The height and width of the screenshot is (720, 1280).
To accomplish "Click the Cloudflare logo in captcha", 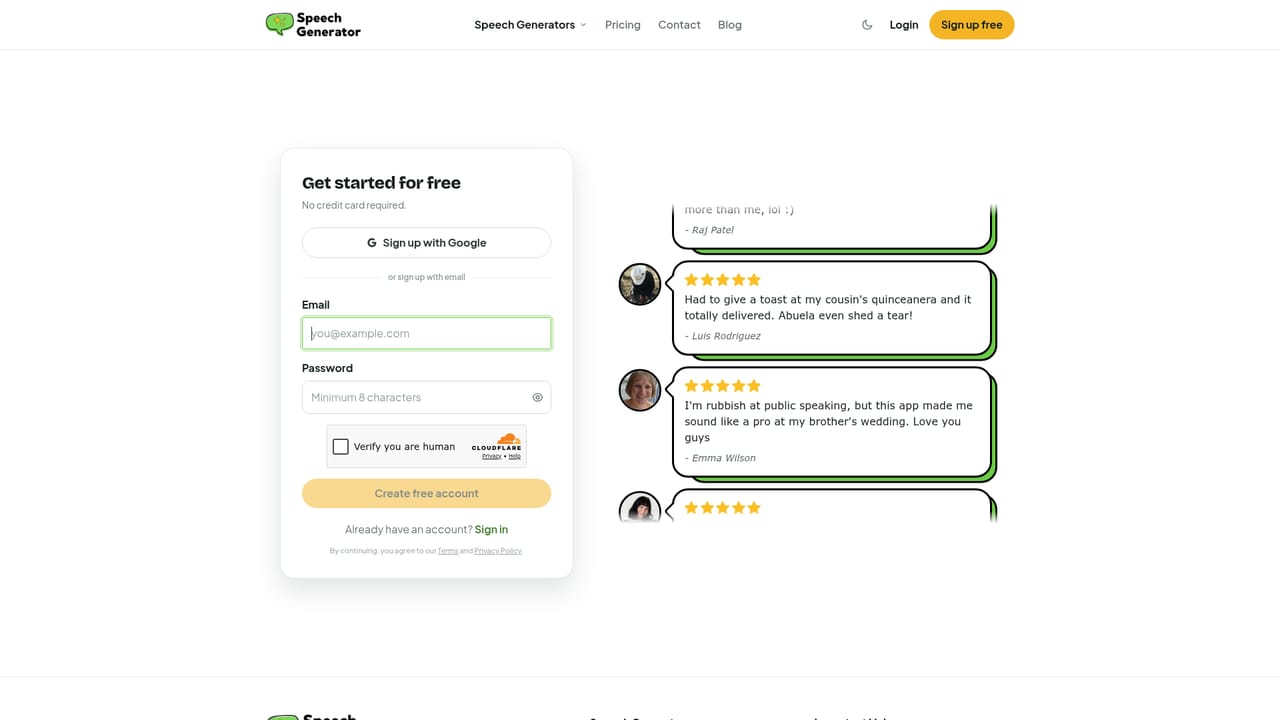I will point(497,442).
